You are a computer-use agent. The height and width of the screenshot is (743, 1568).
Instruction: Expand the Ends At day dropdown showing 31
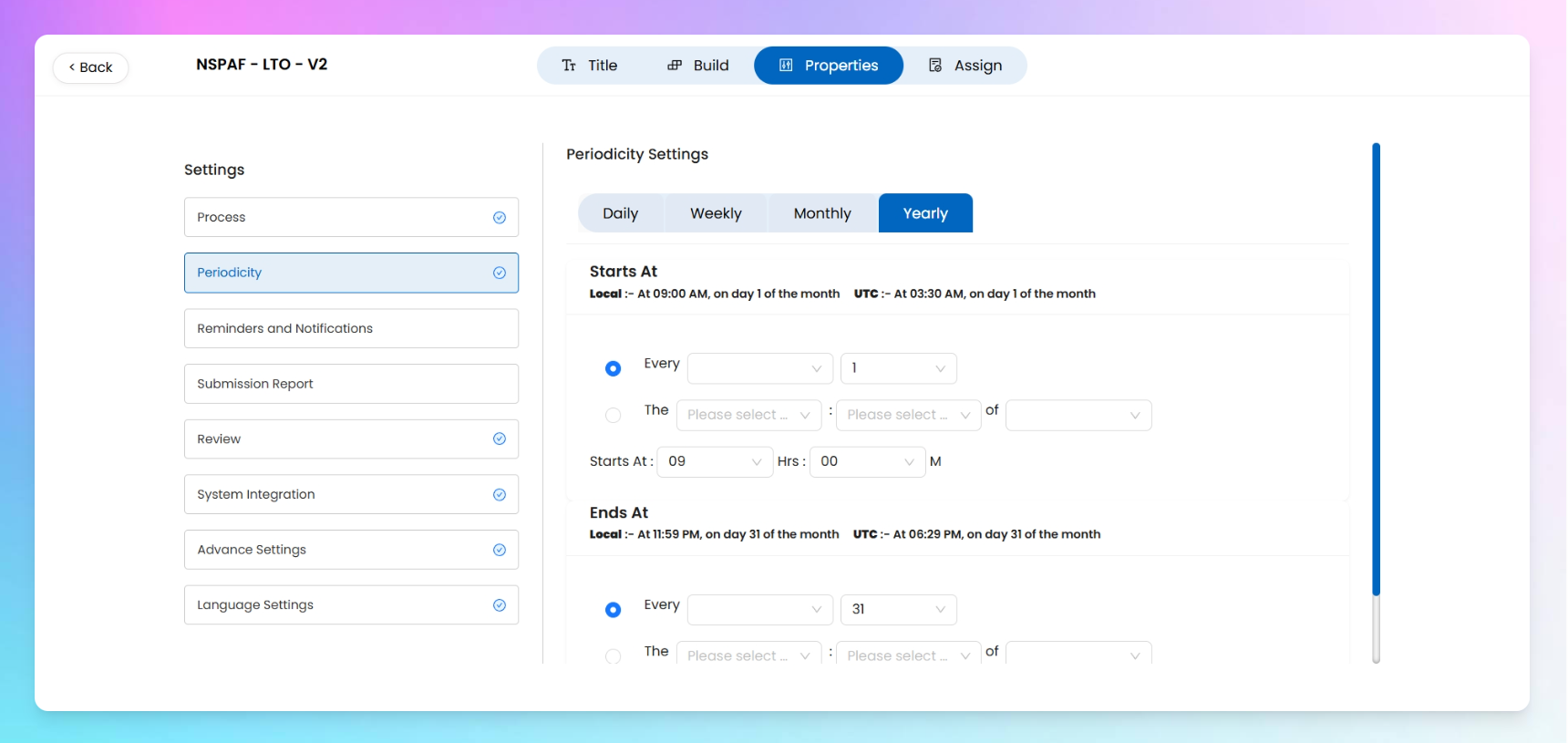(x=898, y=610)
